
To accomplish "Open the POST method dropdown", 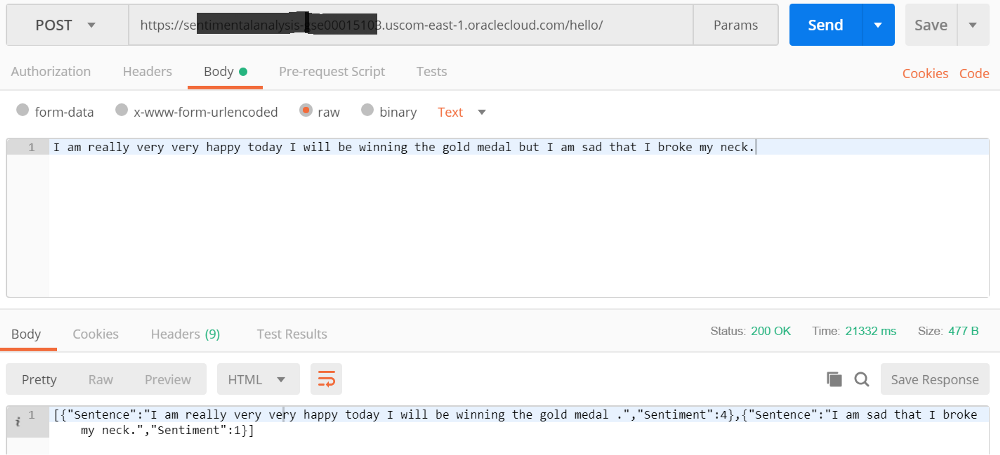I will tap(67, 25).
